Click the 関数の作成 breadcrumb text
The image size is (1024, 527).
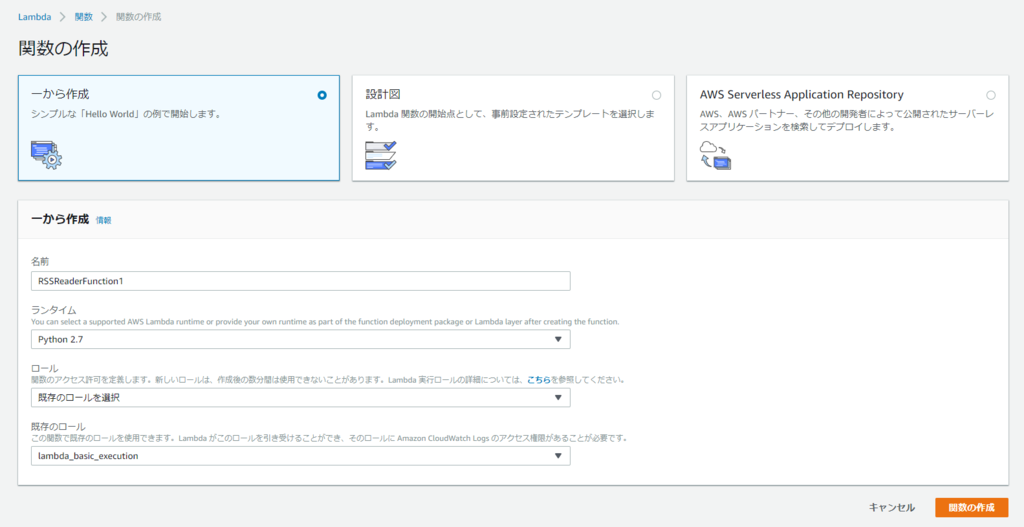(138, 17)
